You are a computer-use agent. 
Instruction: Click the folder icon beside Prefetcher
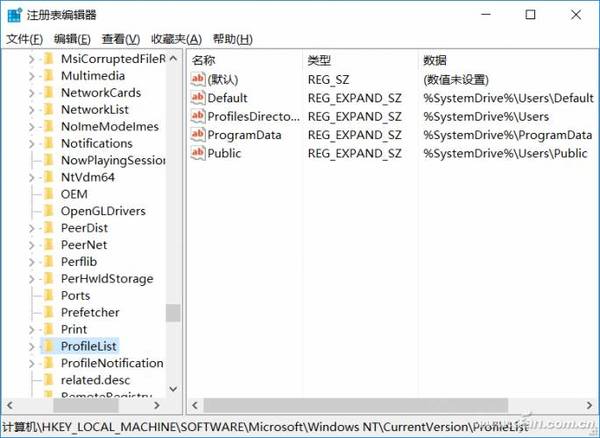pos(49,312)
